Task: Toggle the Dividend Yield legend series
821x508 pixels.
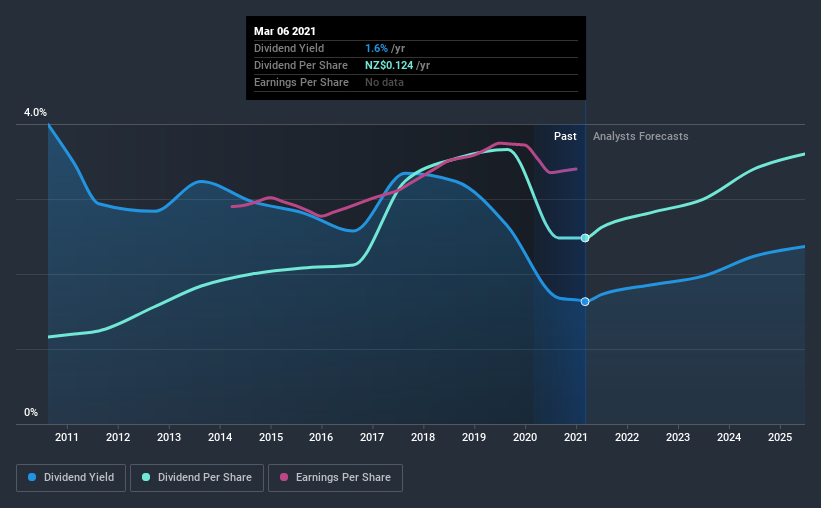Action: coord(71,478)
